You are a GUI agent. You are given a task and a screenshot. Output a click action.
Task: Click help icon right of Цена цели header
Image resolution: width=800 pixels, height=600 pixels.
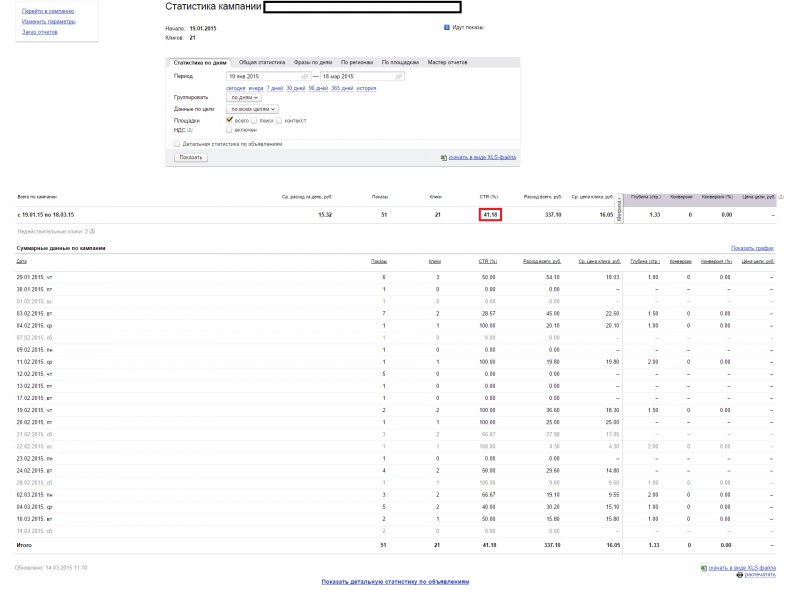(781, 197)
